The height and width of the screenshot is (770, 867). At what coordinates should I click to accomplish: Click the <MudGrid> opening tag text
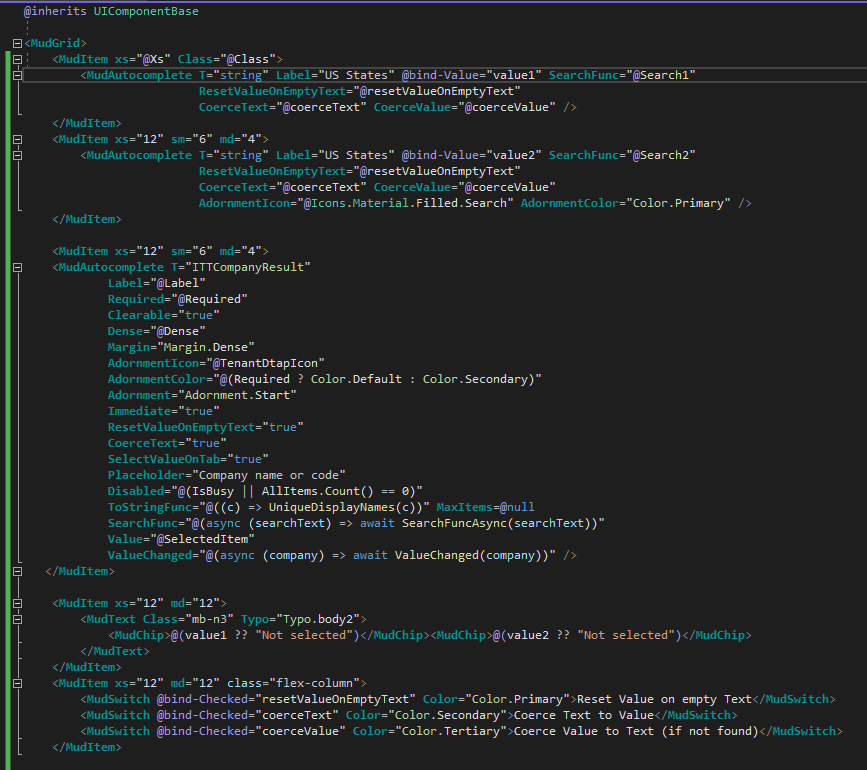tap(55, 43)
